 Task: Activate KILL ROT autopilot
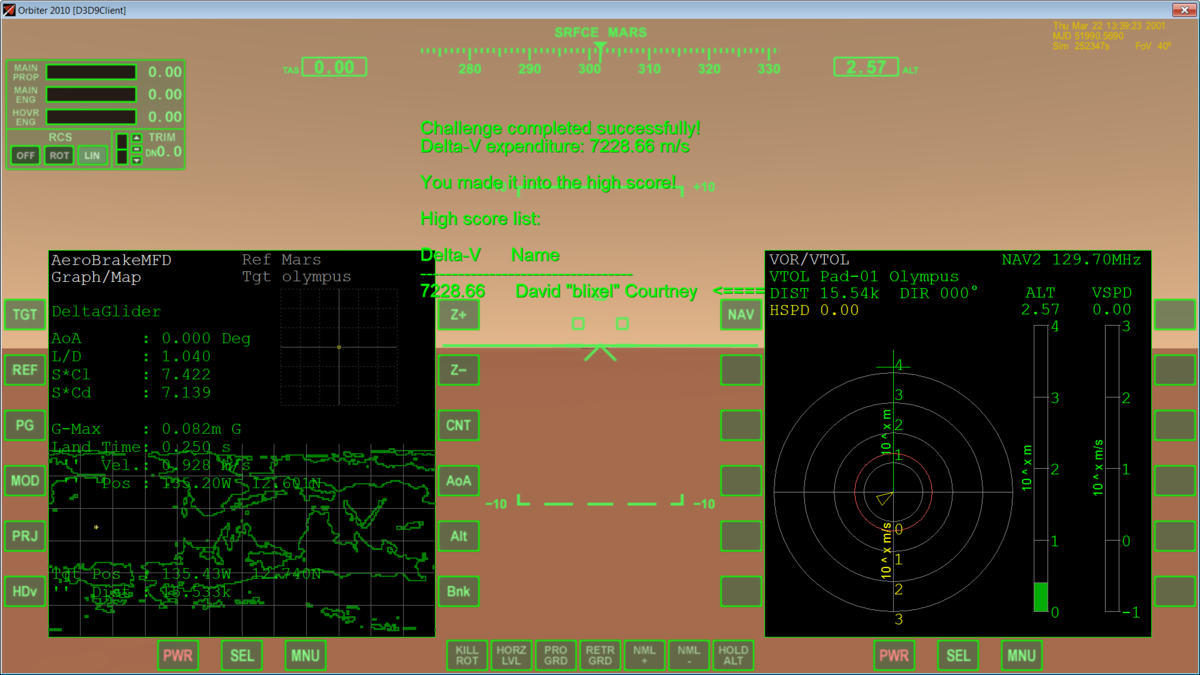click(x=467, y=655)
